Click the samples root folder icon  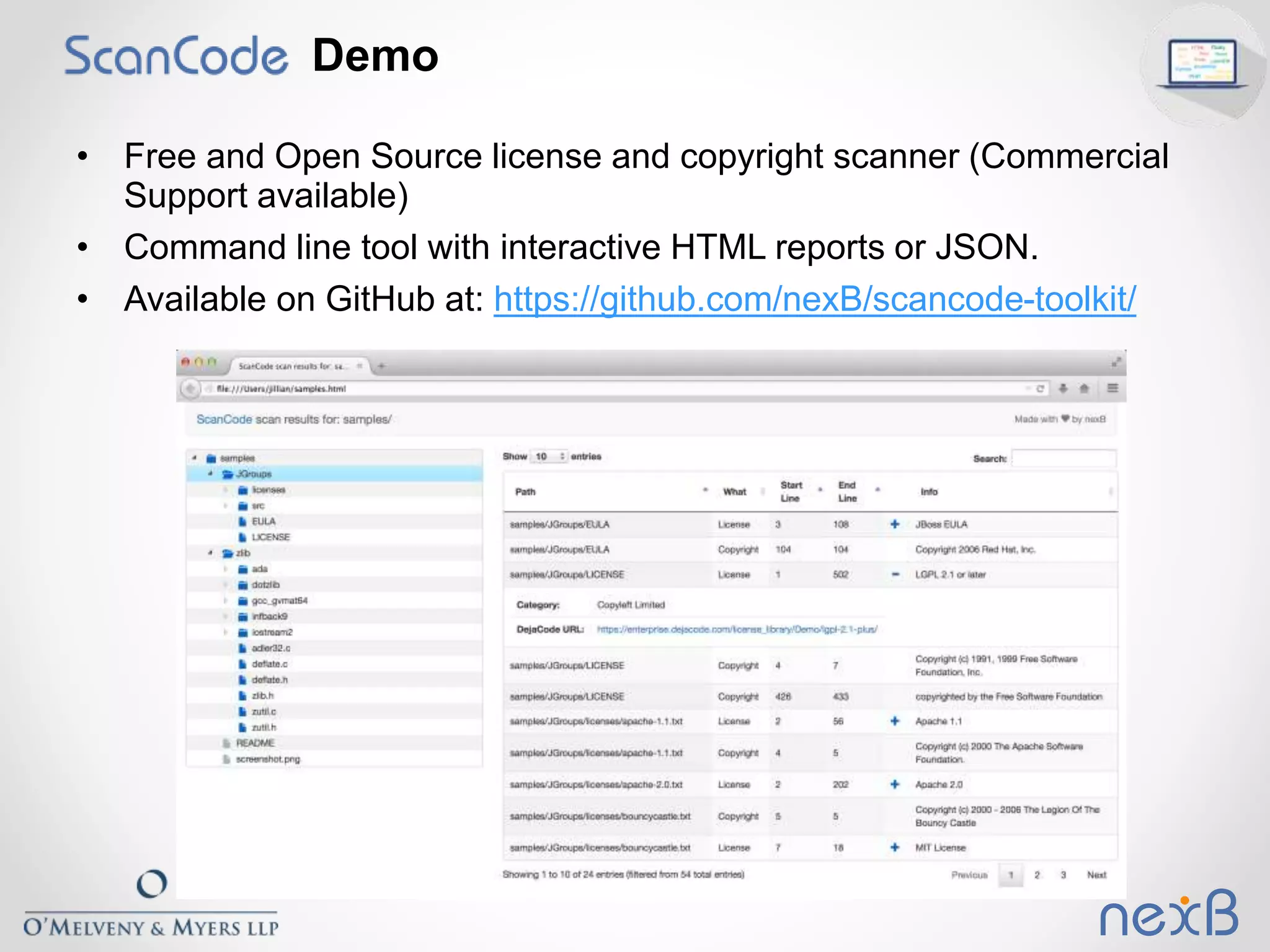211,458
